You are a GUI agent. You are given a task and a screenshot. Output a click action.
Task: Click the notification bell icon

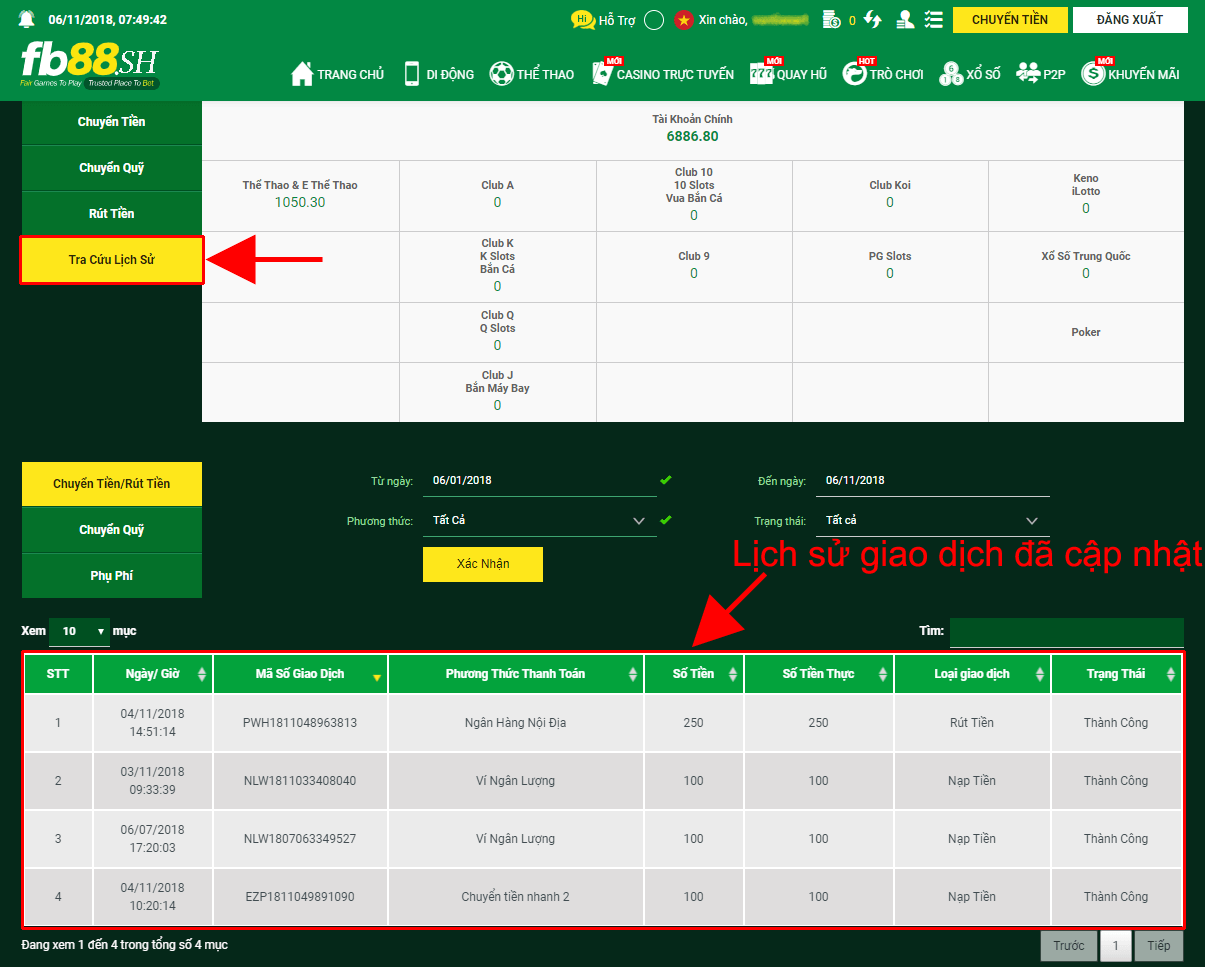[x=26, y=19]
